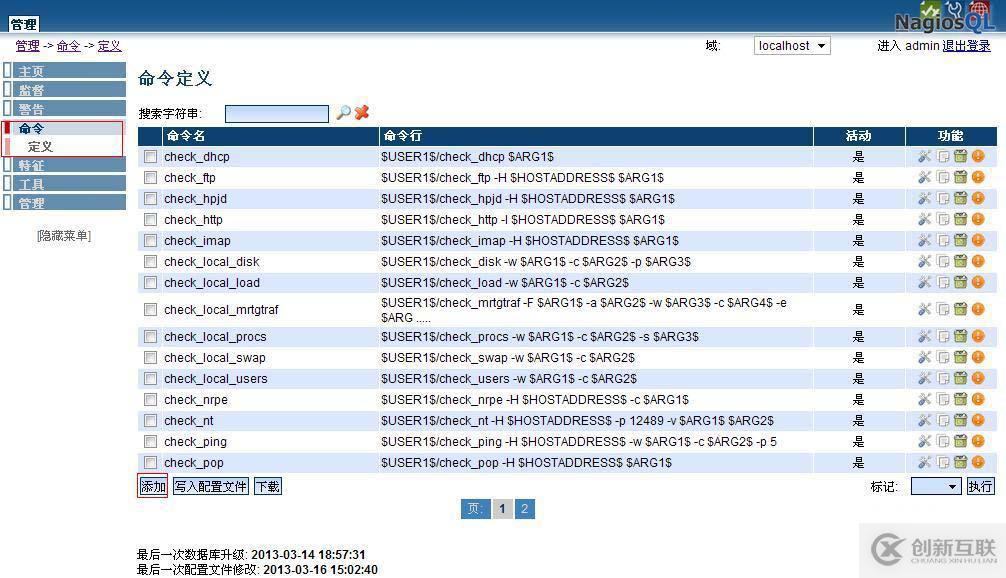Click the 添加 button
This screenshot has width=1006, height=578.
click(153, 486)
